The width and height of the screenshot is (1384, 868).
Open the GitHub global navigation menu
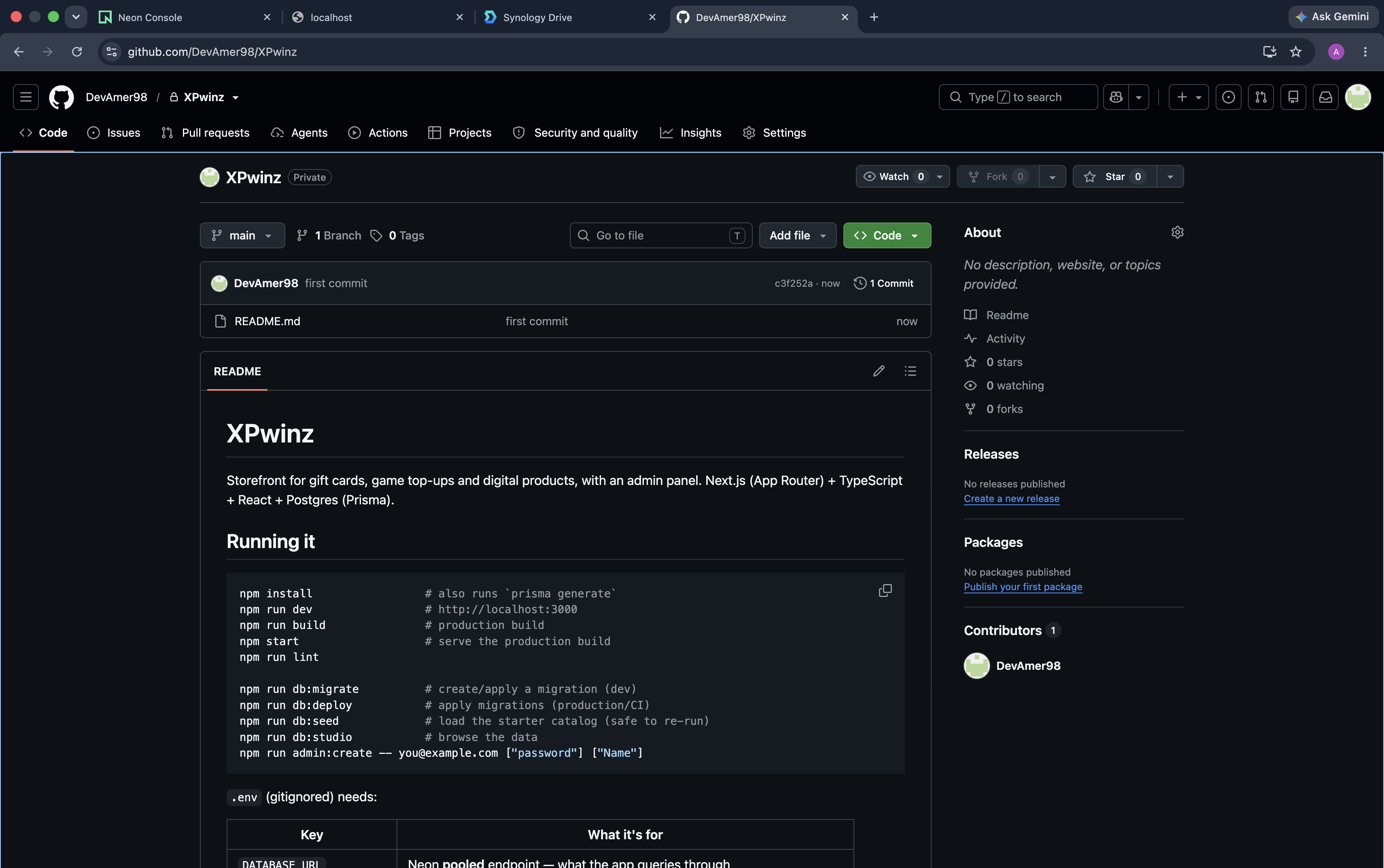[26, 97]
